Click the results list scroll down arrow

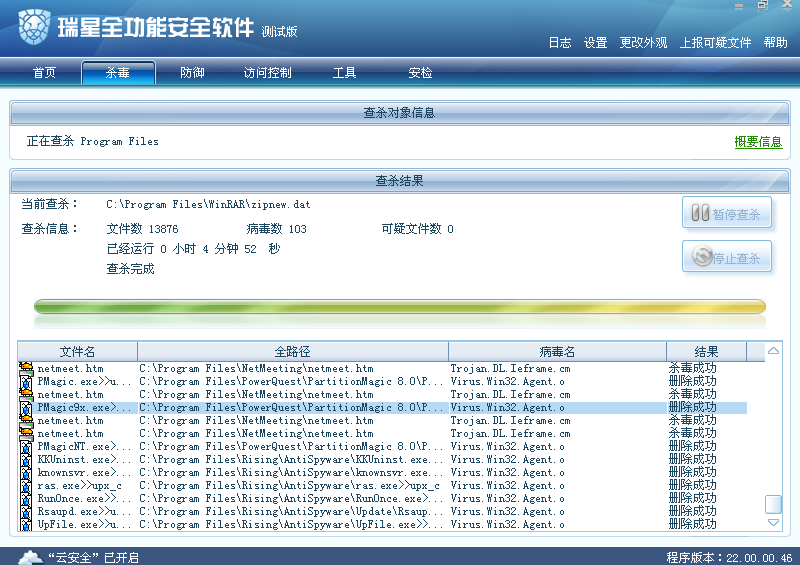tap(773, 523)
